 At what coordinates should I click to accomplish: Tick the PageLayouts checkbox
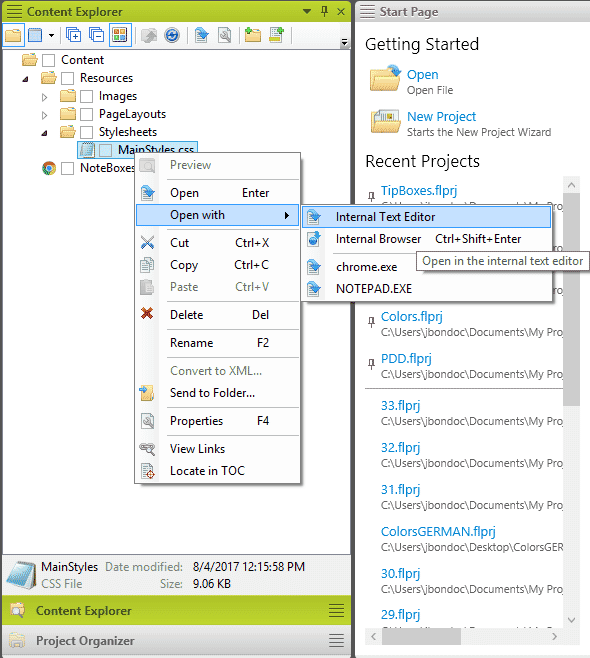click(x=86, y=114)
